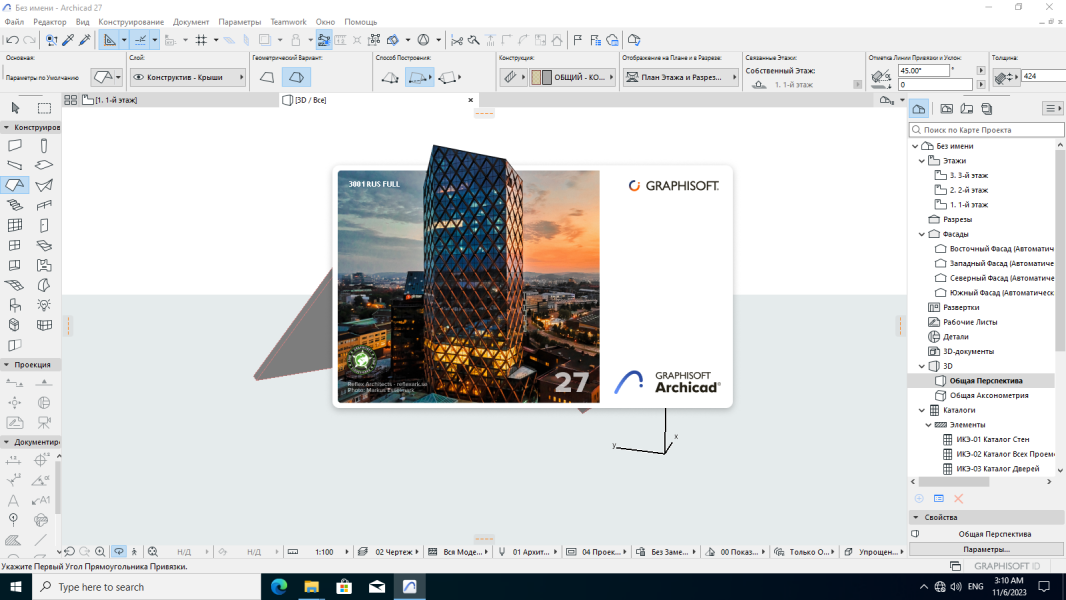Pick up parameters with eyedropper icon
The height and width of the screenshot is (600, 1066).
68,40
